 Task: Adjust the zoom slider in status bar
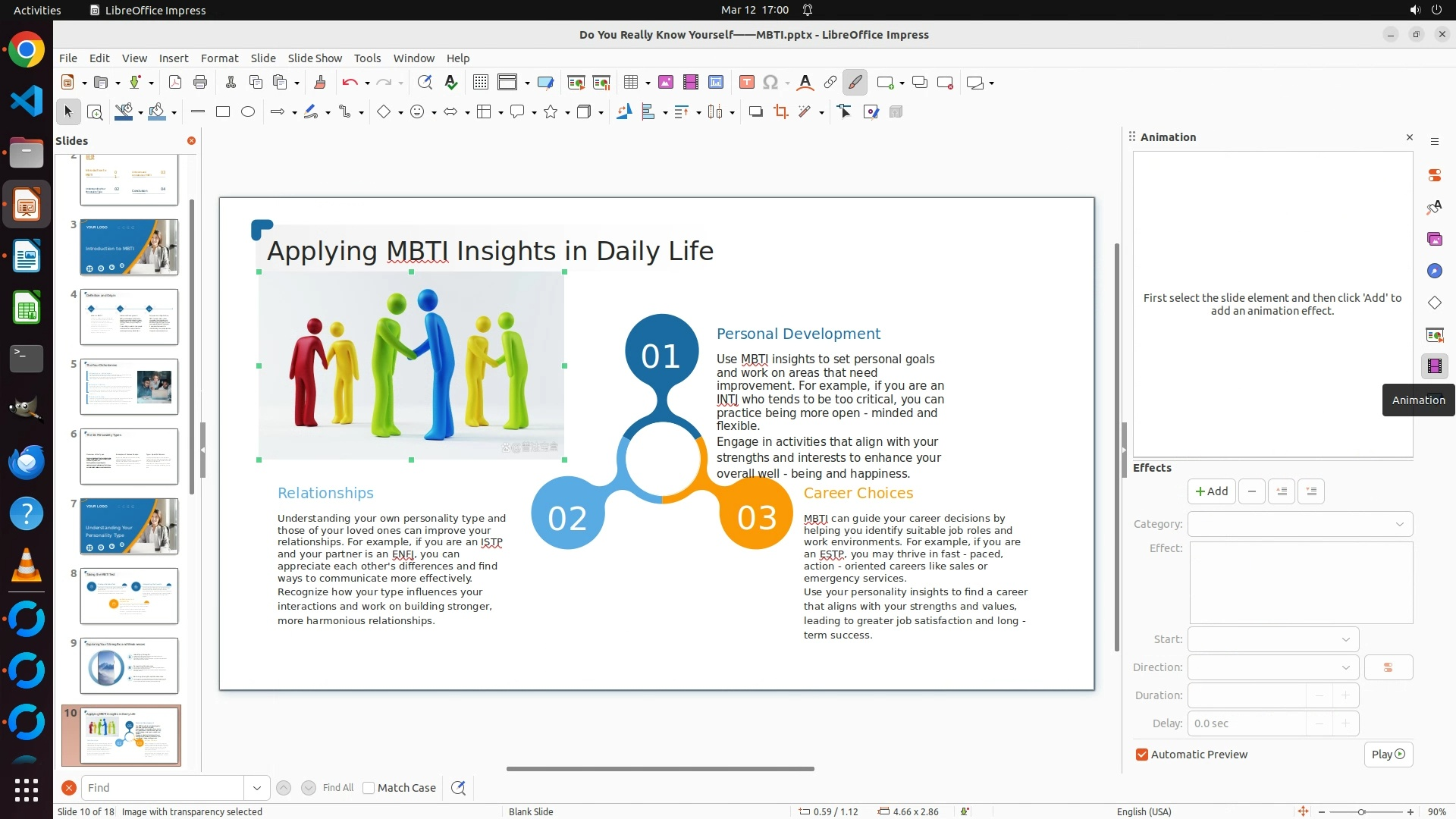click(1361, 811)
